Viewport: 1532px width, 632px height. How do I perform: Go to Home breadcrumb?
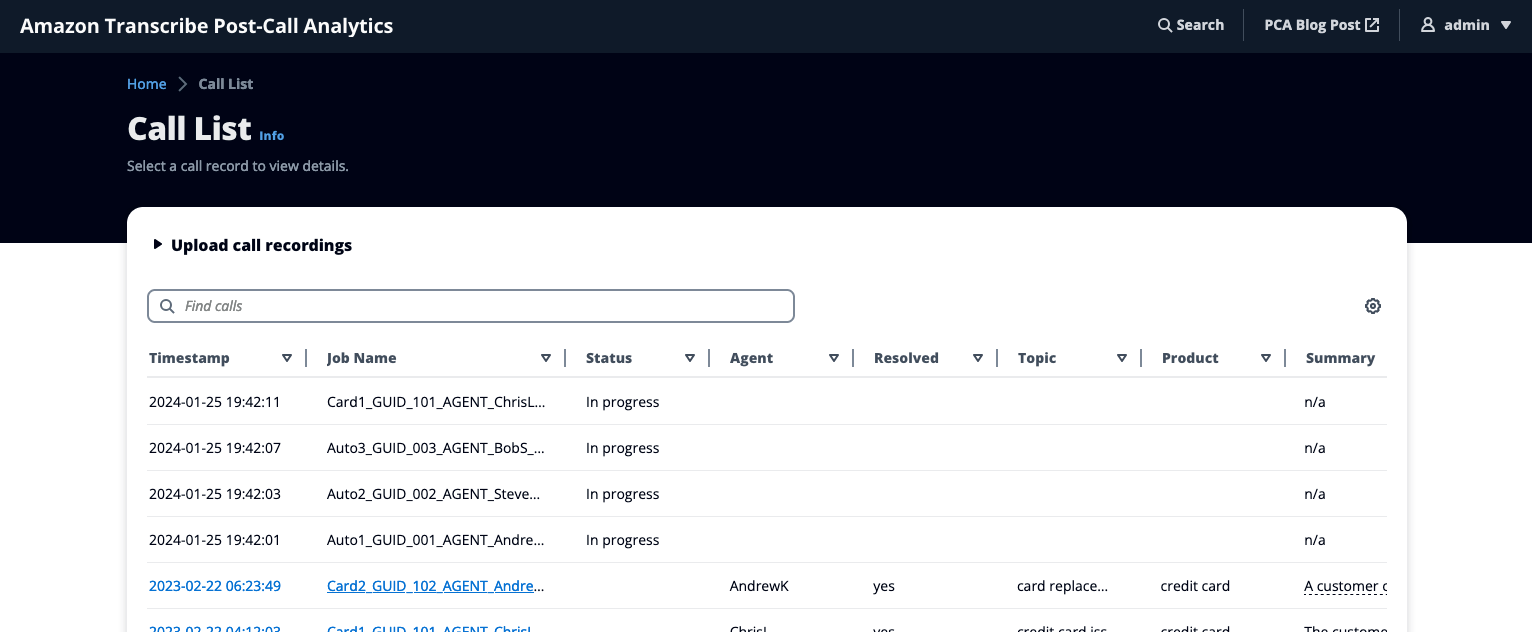point(147,84)
